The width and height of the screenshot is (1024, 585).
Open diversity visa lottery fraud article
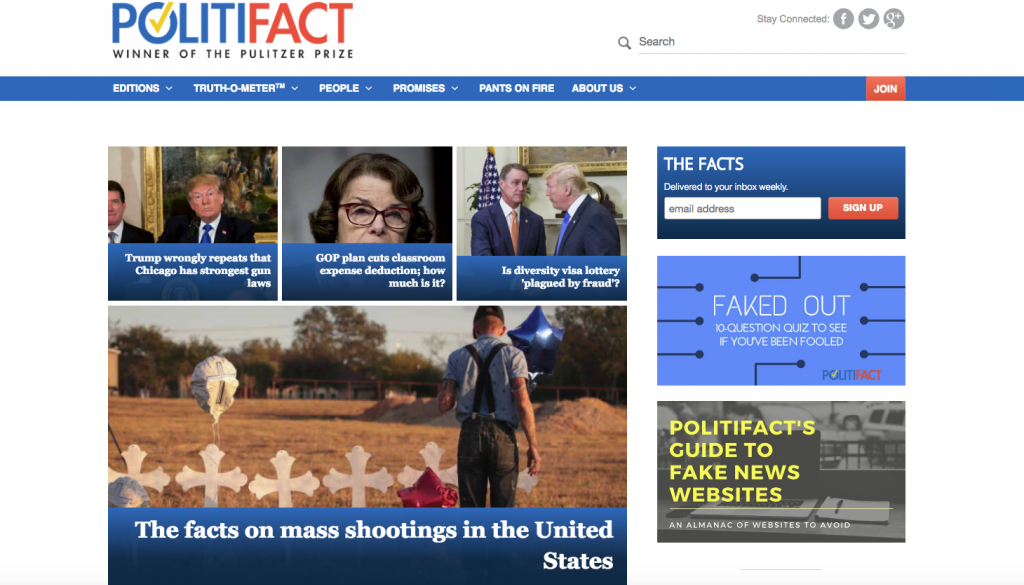(x=560, y=276)
